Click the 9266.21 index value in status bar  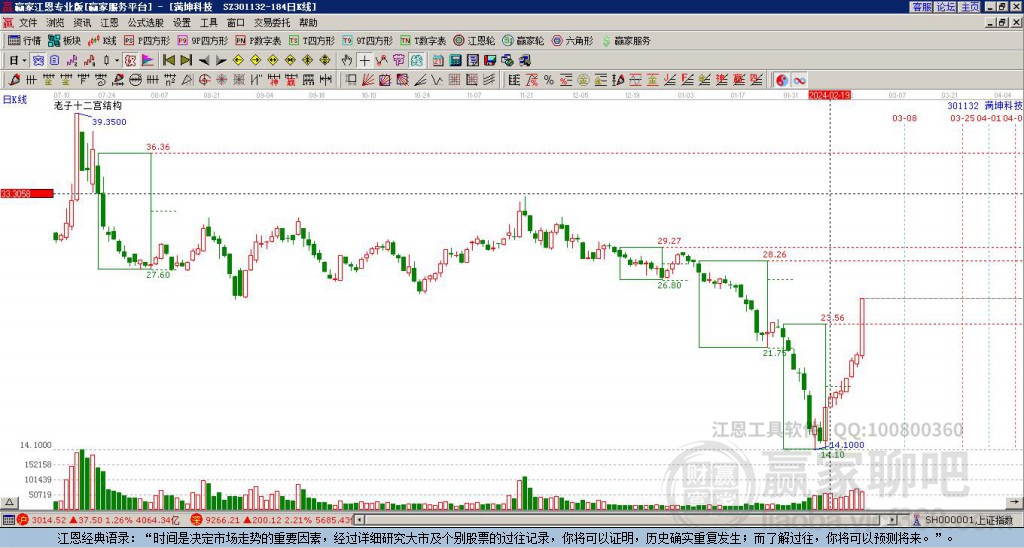coord(221,520)
